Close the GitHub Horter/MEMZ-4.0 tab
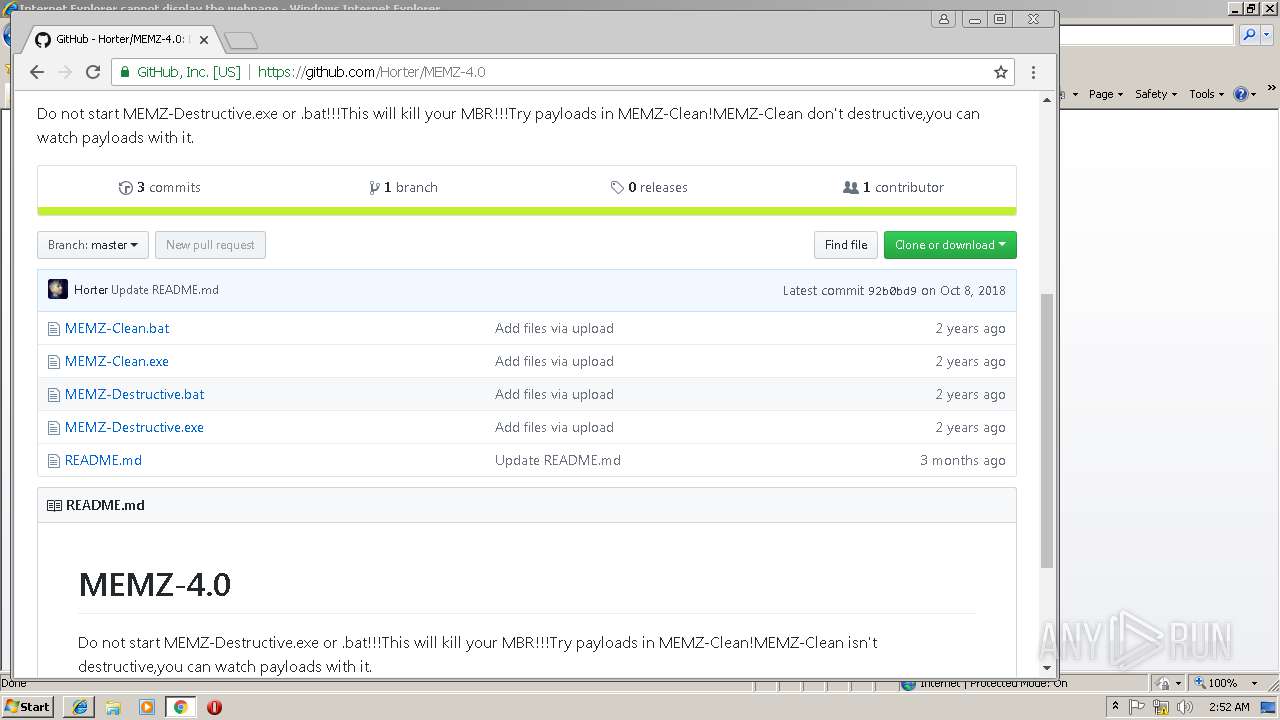 (204, 40)
